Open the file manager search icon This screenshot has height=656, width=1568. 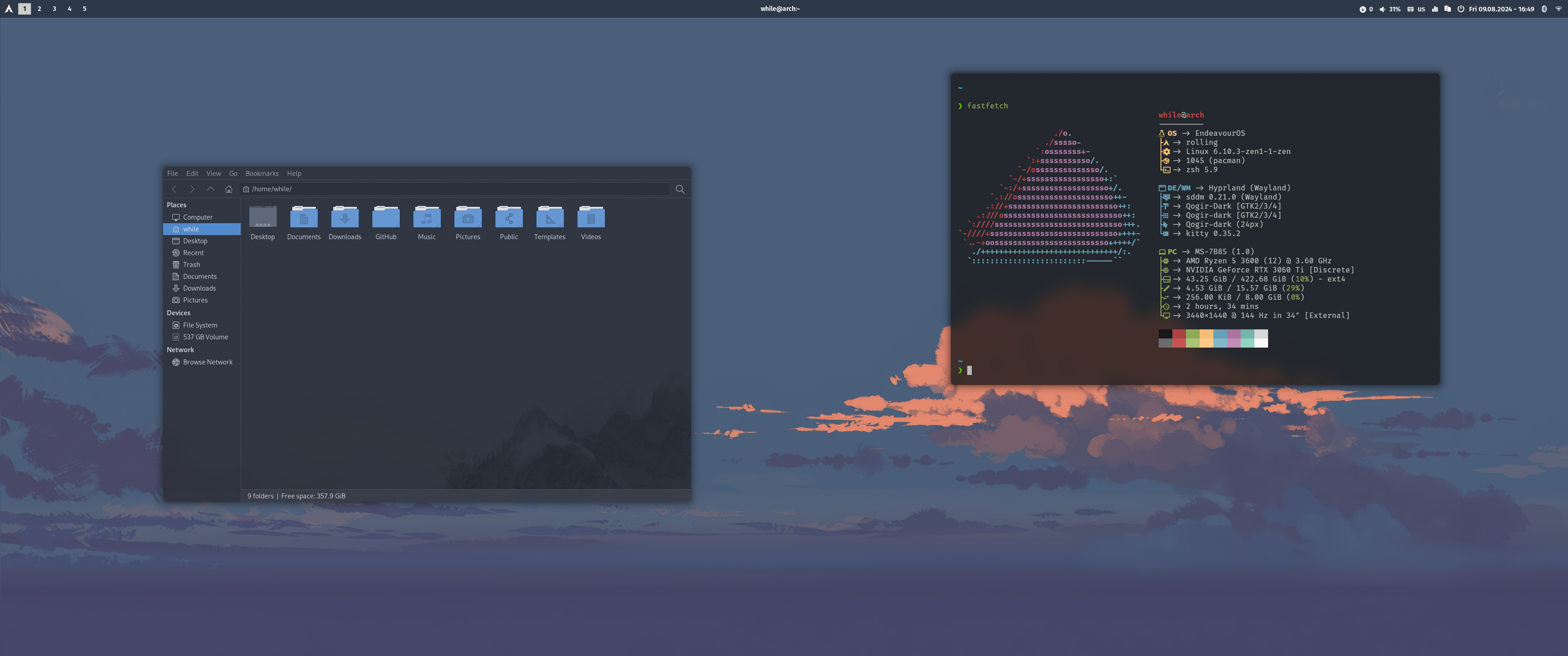click(x=680, y=189)
